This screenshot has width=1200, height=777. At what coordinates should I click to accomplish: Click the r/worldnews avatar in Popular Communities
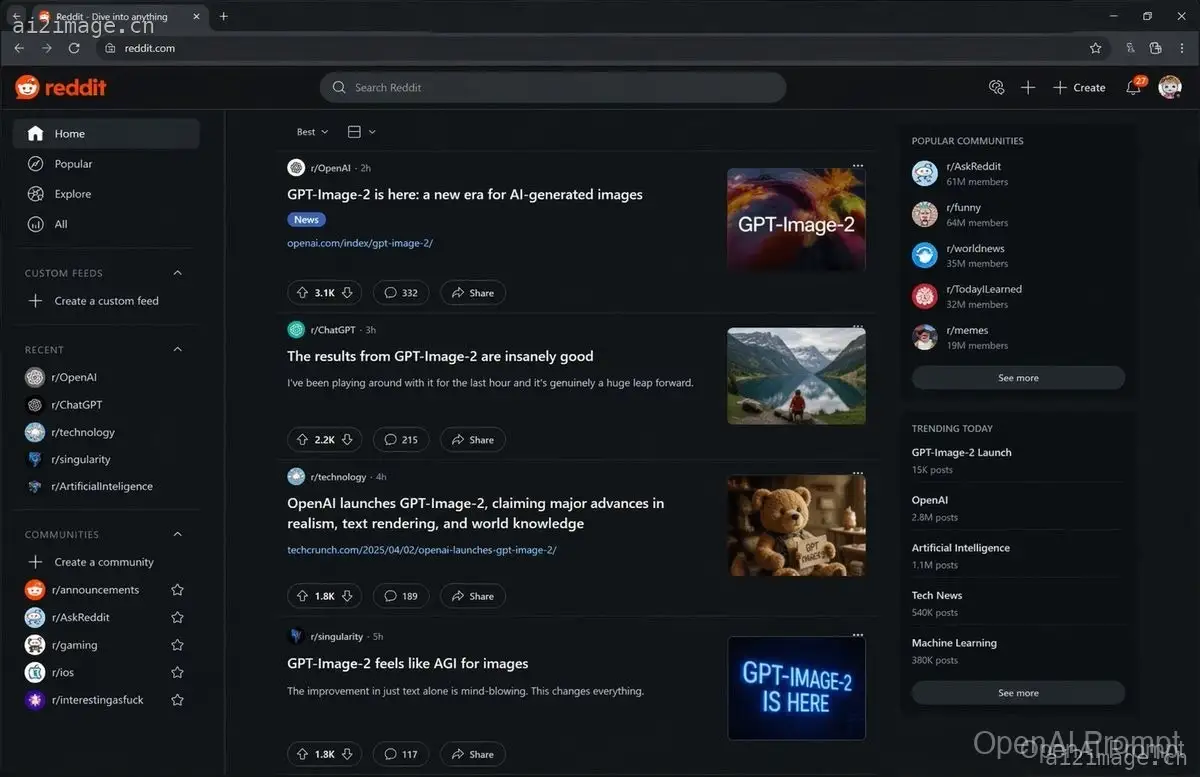925,255
